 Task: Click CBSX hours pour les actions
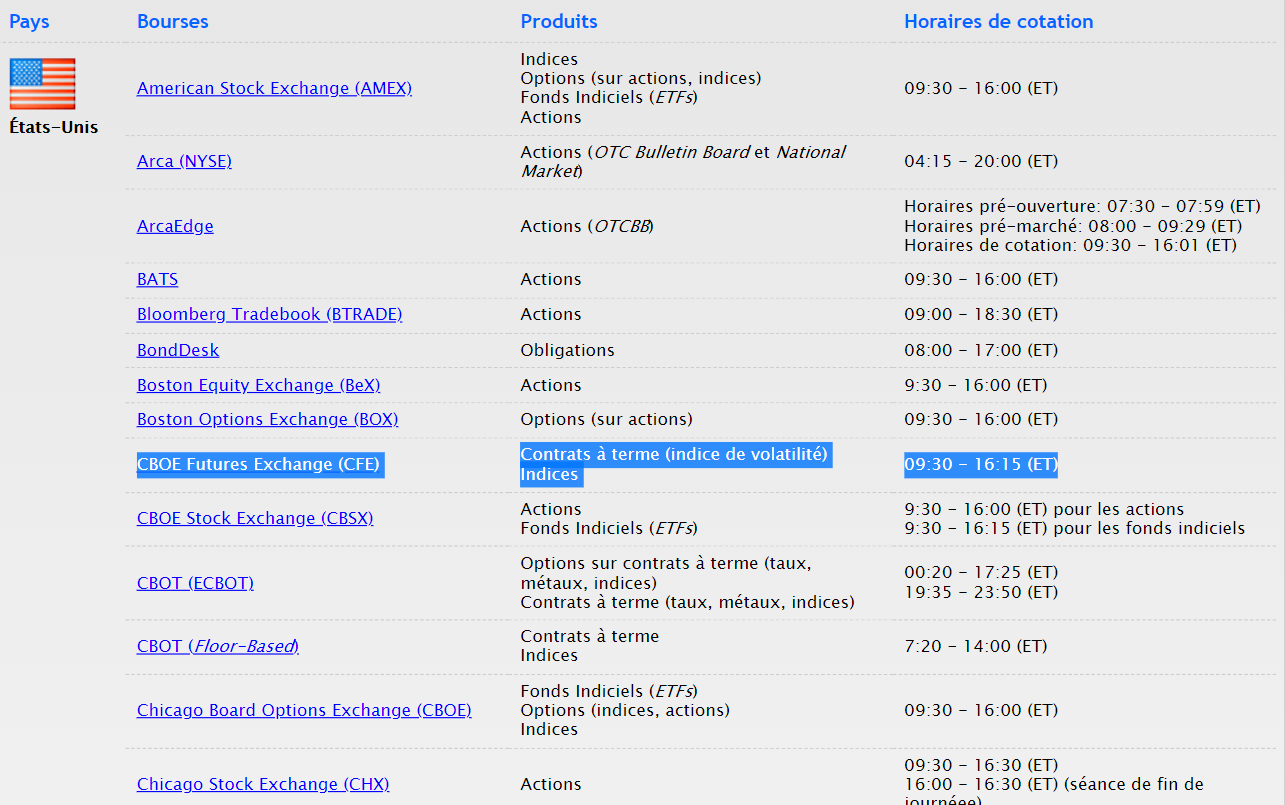pyautogui.click(x=1045, y=509)
